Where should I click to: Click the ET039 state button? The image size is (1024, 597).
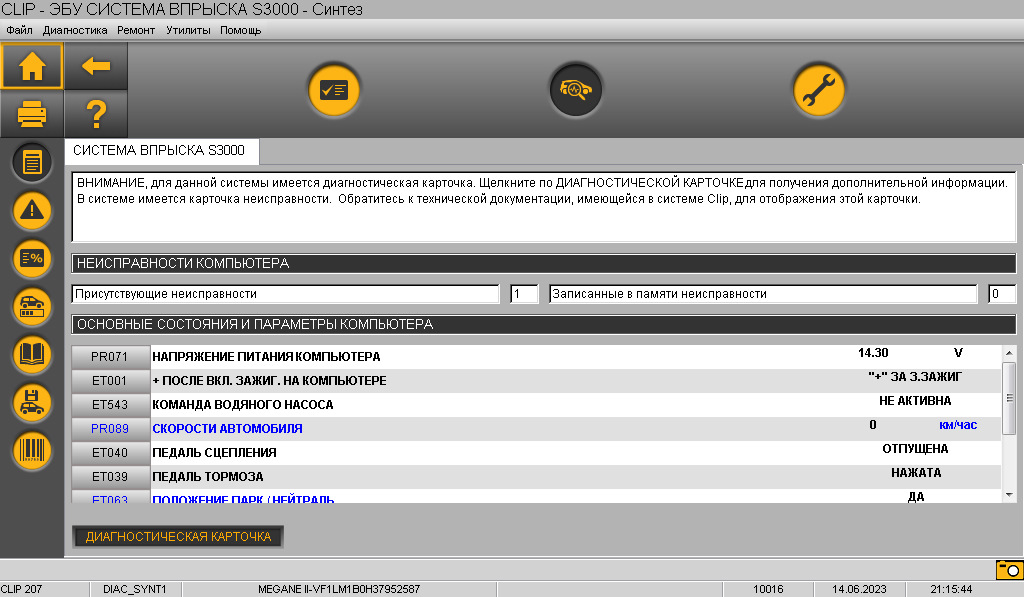pos(110,477)
